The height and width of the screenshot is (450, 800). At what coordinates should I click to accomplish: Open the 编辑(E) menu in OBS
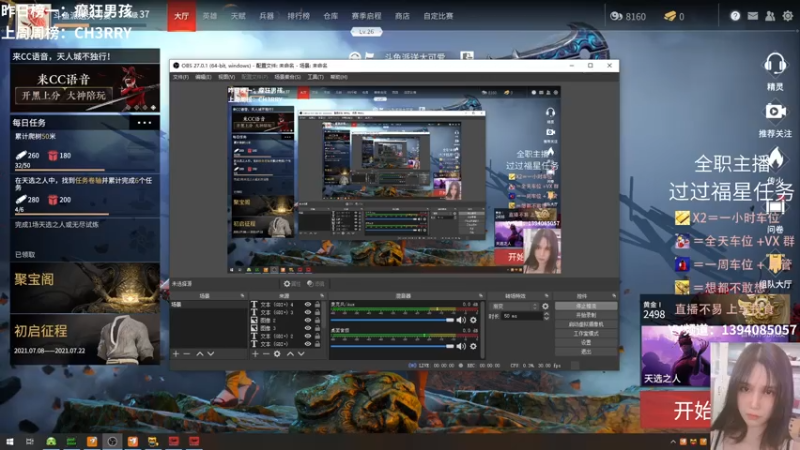click(x=203, y=77)
